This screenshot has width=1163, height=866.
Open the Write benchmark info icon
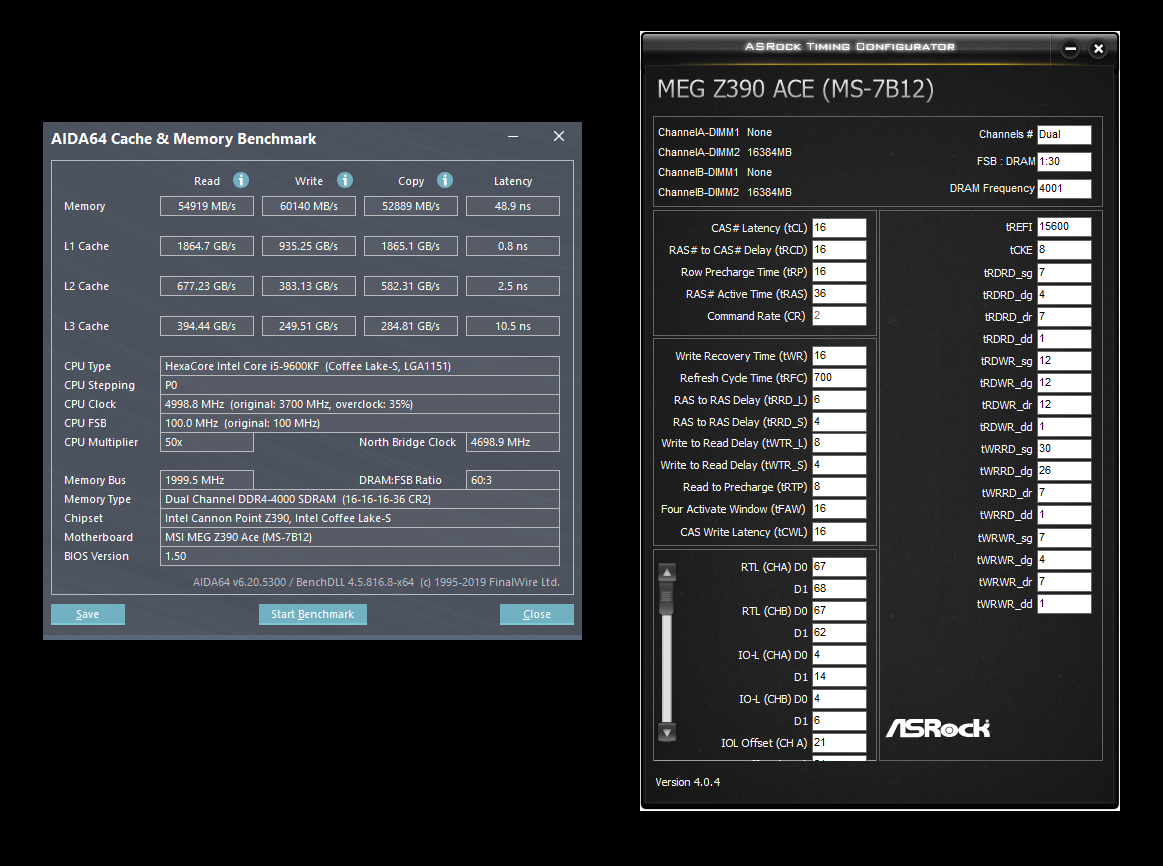tap(345, 180)
